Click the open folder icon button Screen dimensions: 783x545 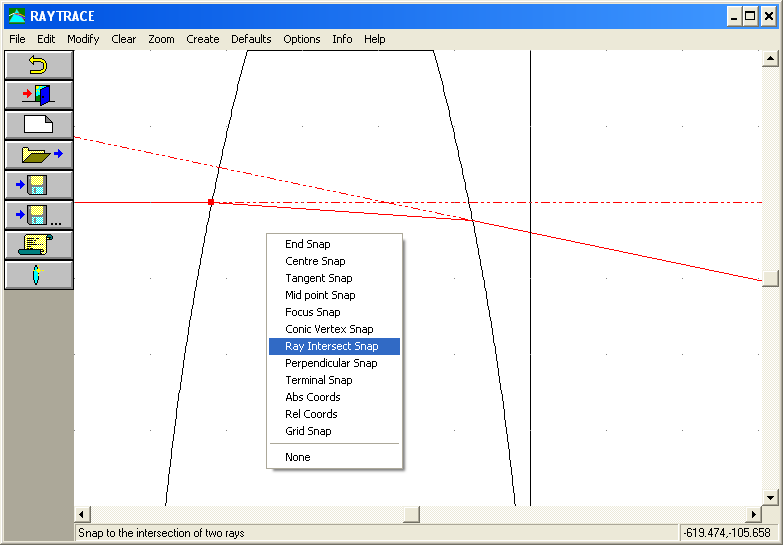click(x=38, y=155)
